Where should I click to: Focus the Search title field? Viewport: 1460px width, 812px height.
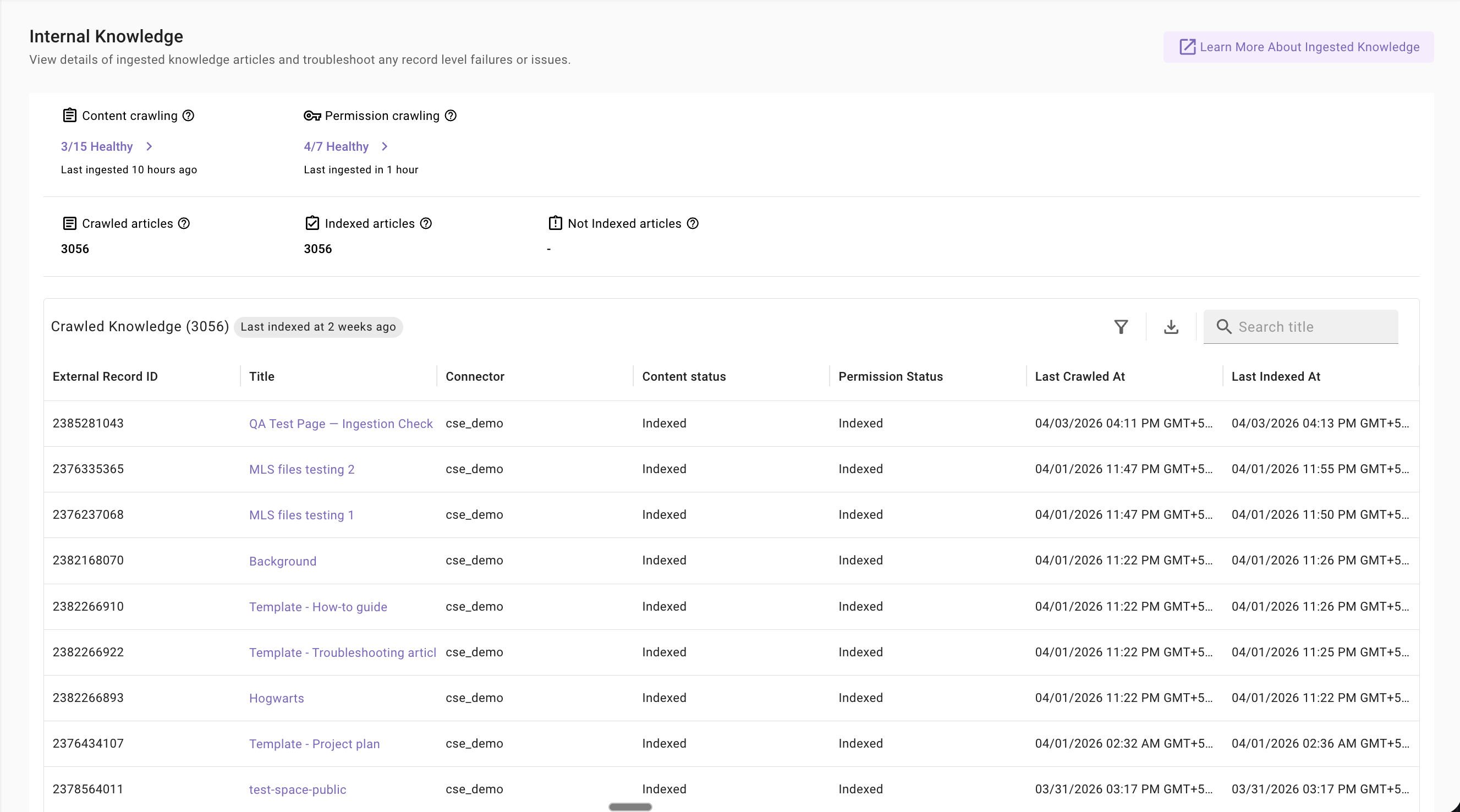1300,327
